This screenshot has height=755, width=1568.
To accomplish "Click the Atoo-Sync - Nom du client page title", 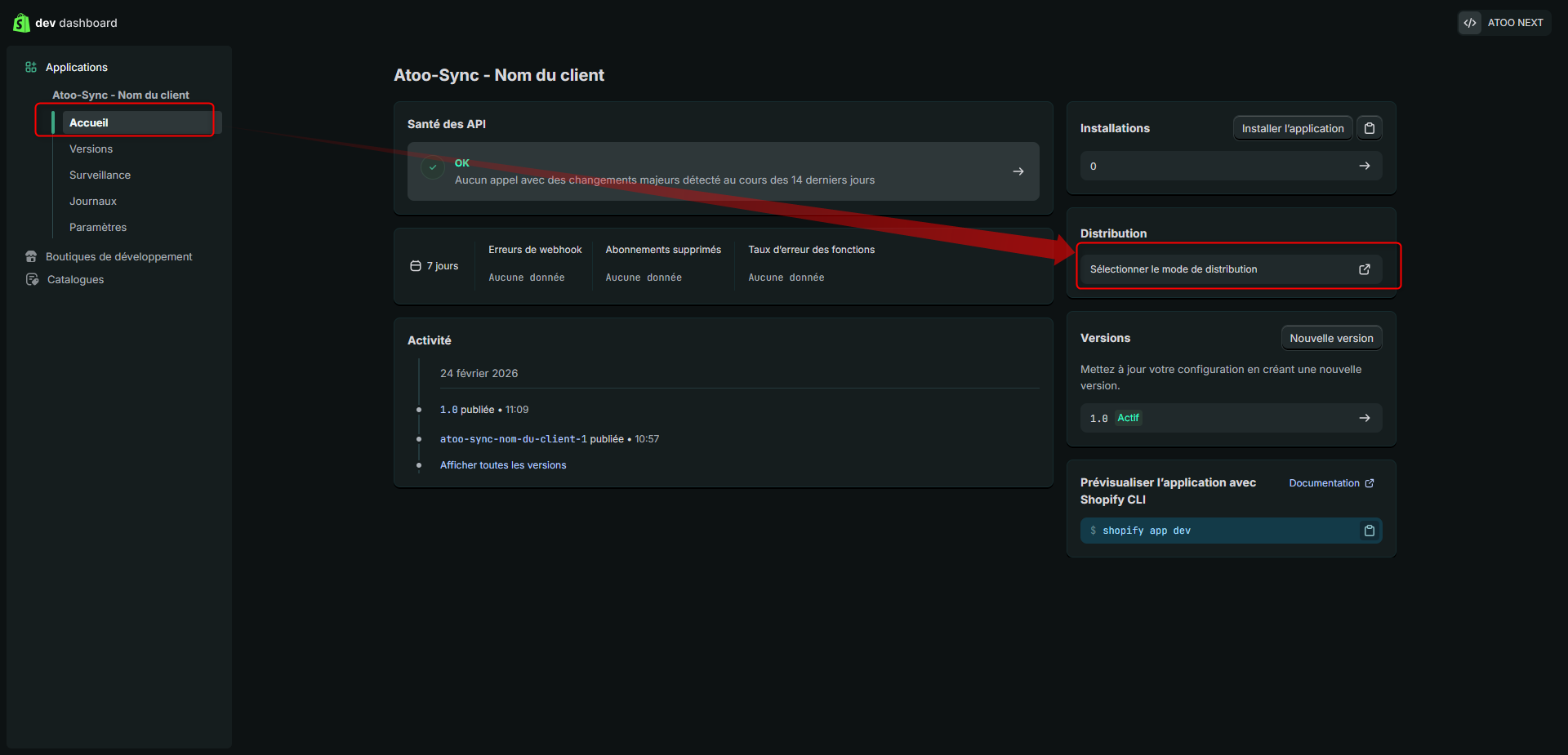I will [499, 75].
